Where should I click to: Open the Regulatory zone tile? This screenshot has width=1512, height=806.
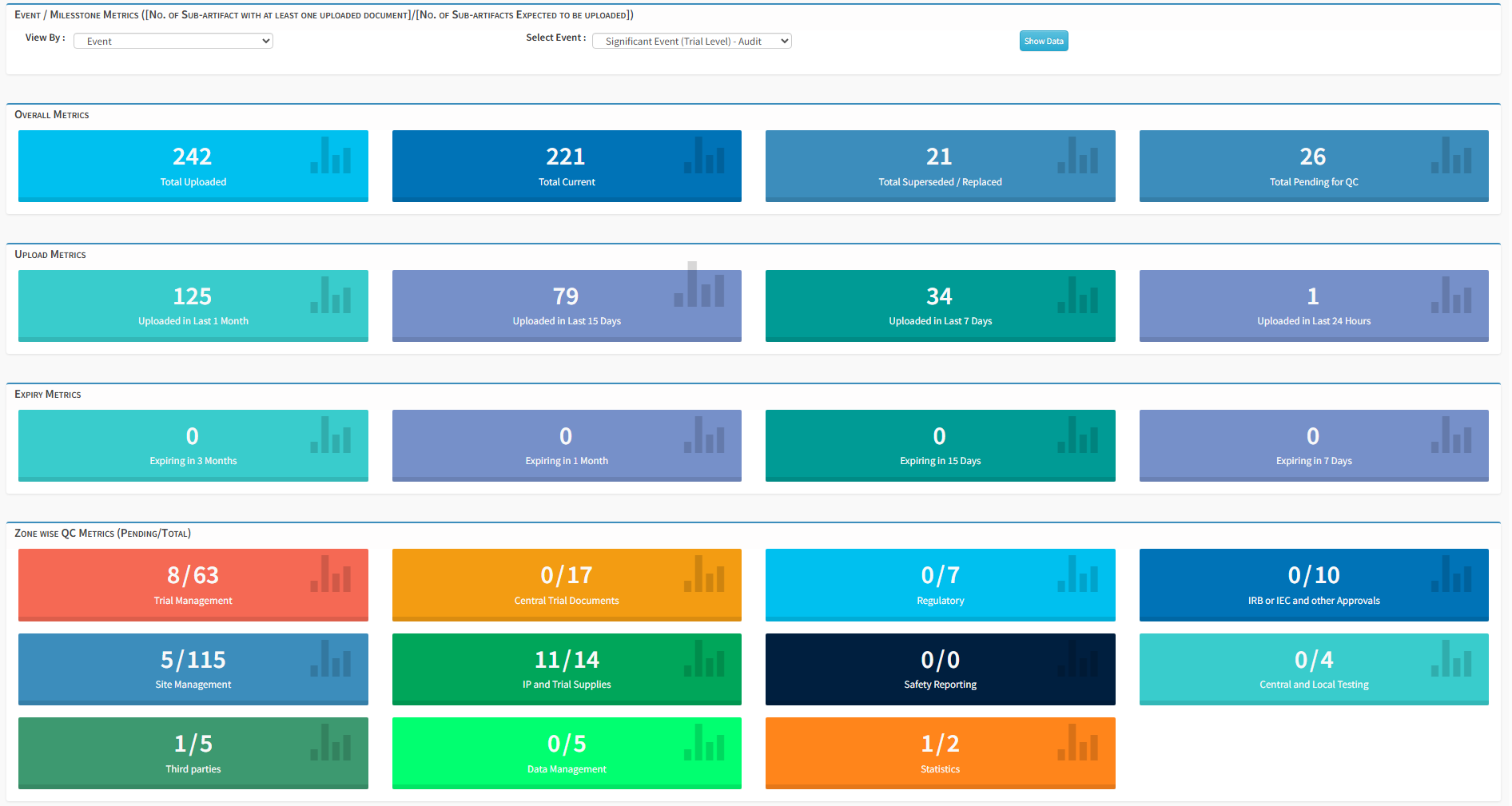pyautogui.click(x=940, y=585)
